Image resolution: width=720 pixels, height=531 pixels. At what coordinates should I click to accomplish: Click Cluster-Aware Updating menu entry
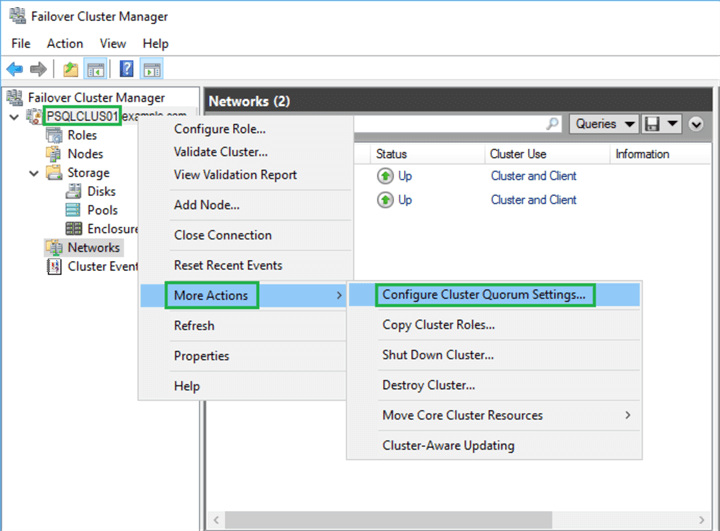click(x=448, y=445)
